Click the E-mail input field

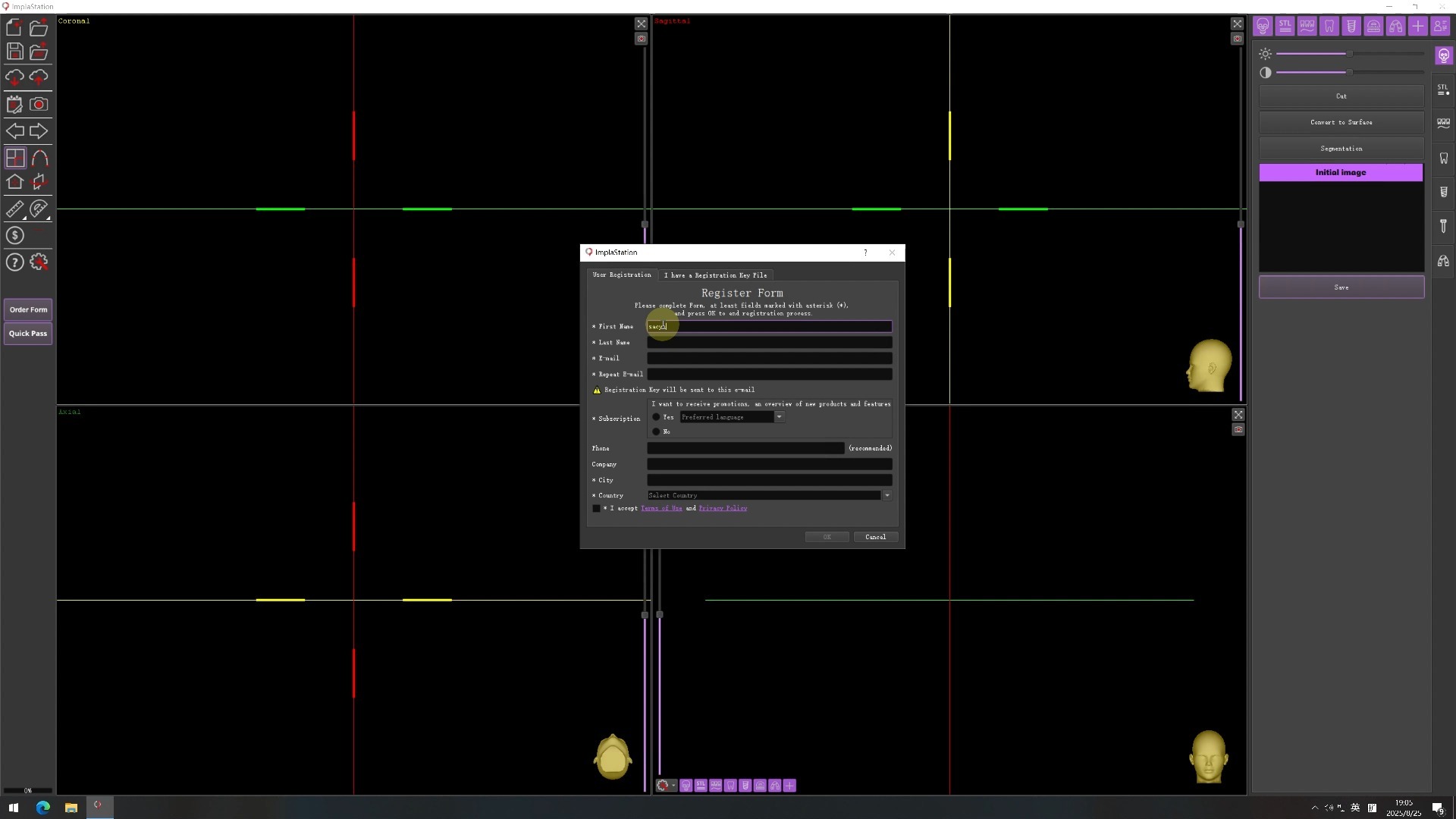pos(769,358)
